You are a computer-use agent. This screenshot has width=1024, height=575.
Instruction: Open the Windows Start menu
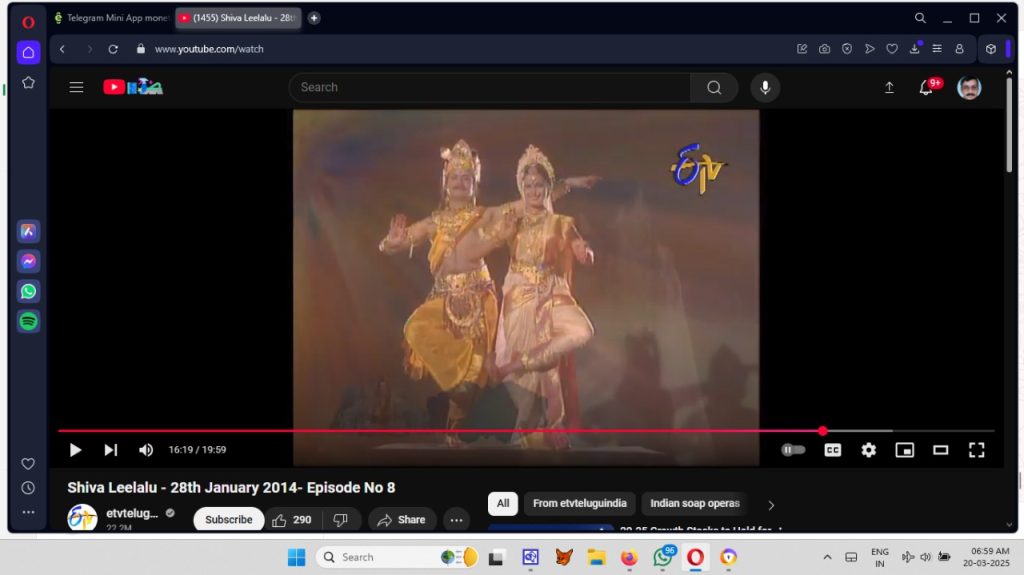click(x=296, y=557)
